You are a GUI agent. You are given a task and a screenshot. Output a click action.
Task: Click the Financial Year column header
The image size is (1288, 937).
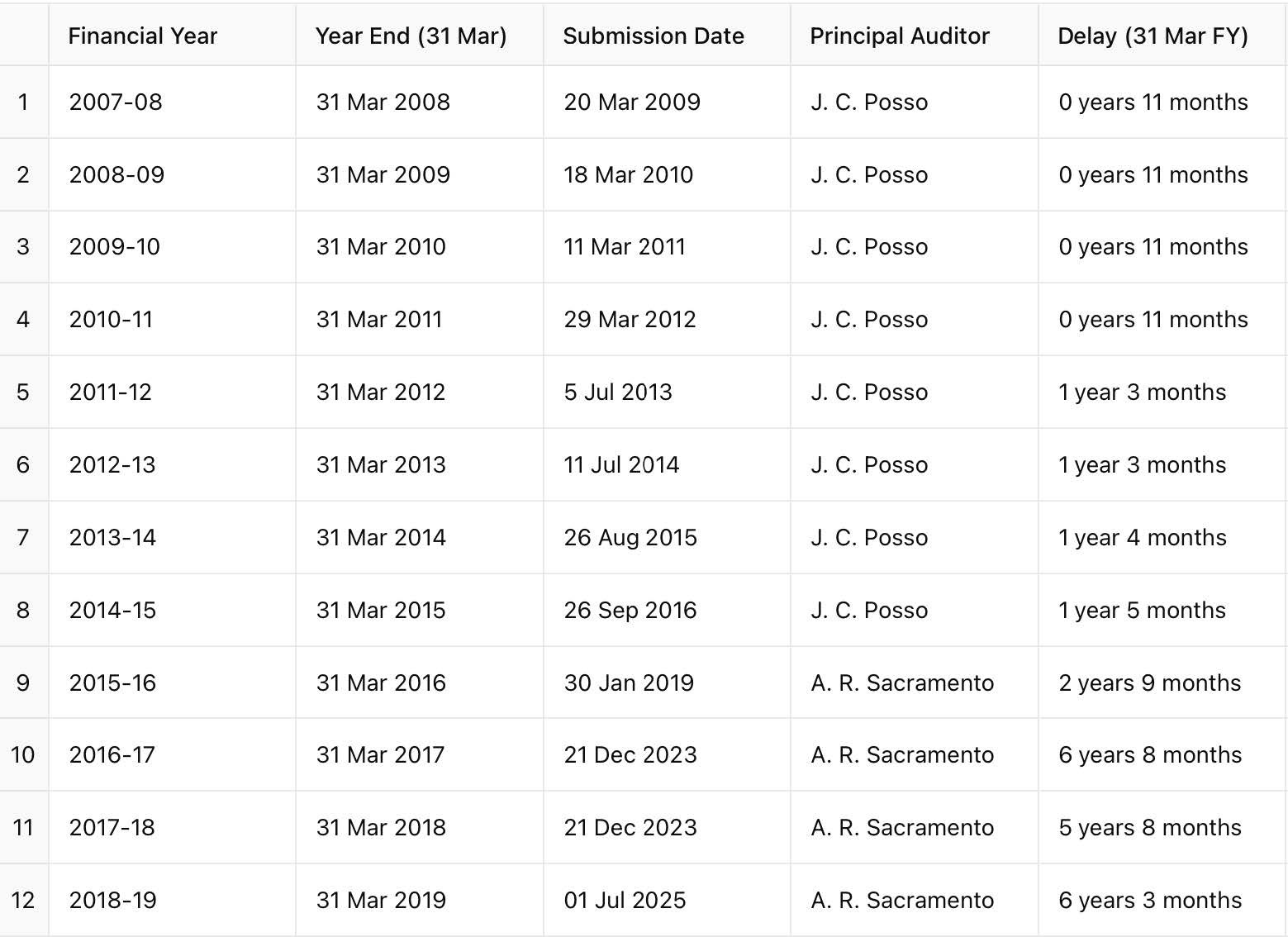tap(142, 36)
